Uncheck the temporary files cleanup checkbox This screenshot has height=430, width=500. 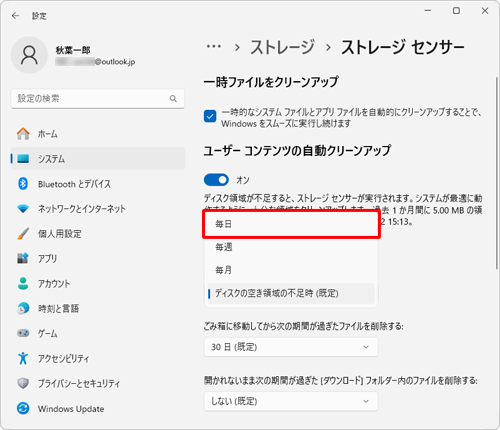pos(210,117)
